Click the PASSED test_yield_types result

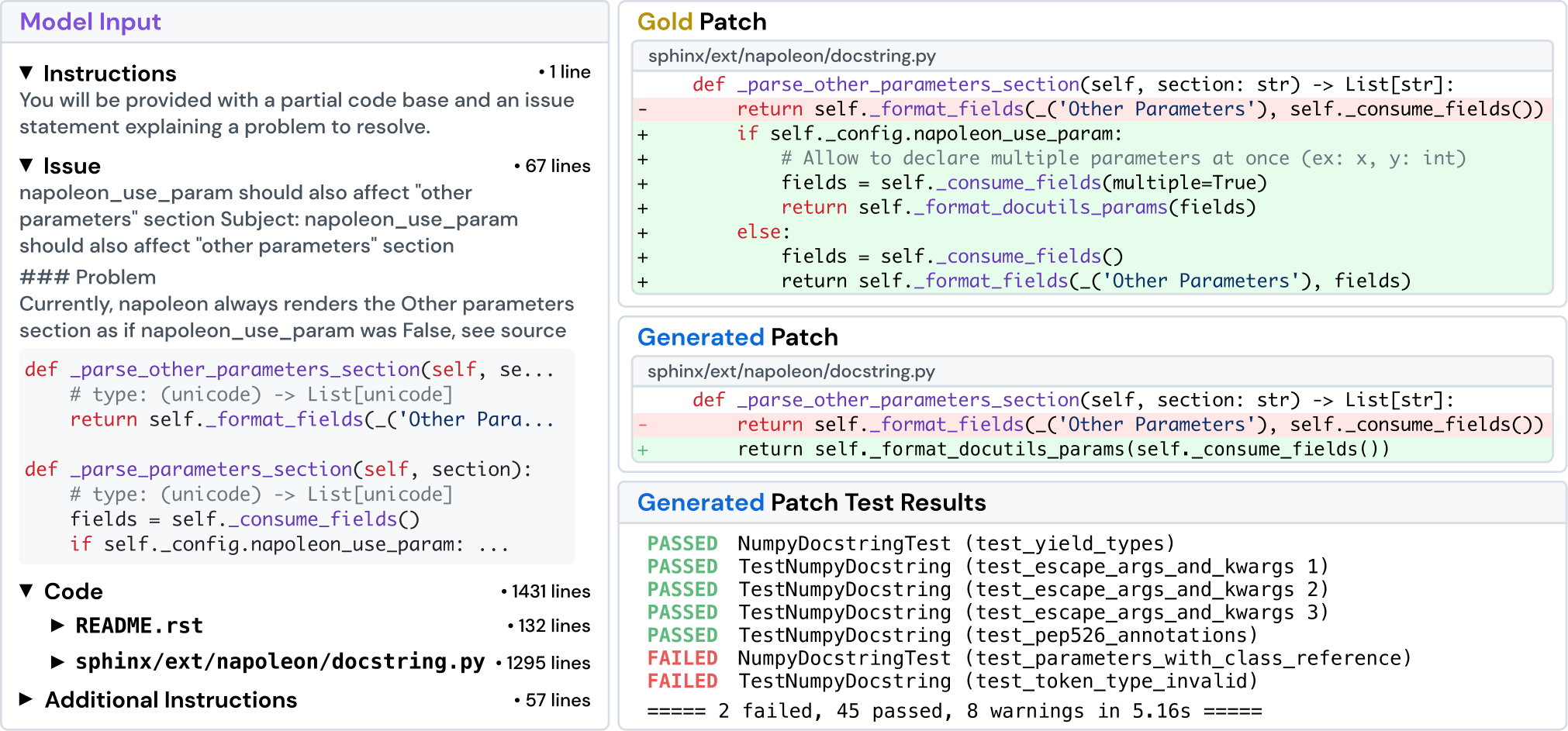click(x=911, y=543)
